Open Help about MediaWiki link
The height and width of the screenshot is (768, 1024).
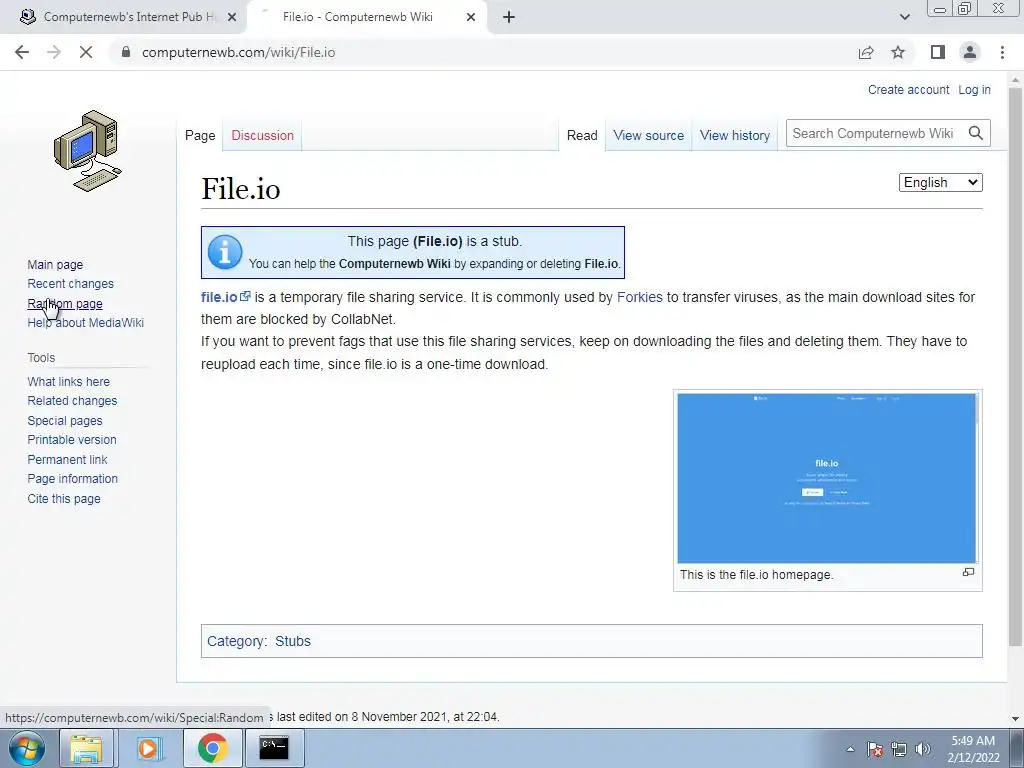click(86, 323)
